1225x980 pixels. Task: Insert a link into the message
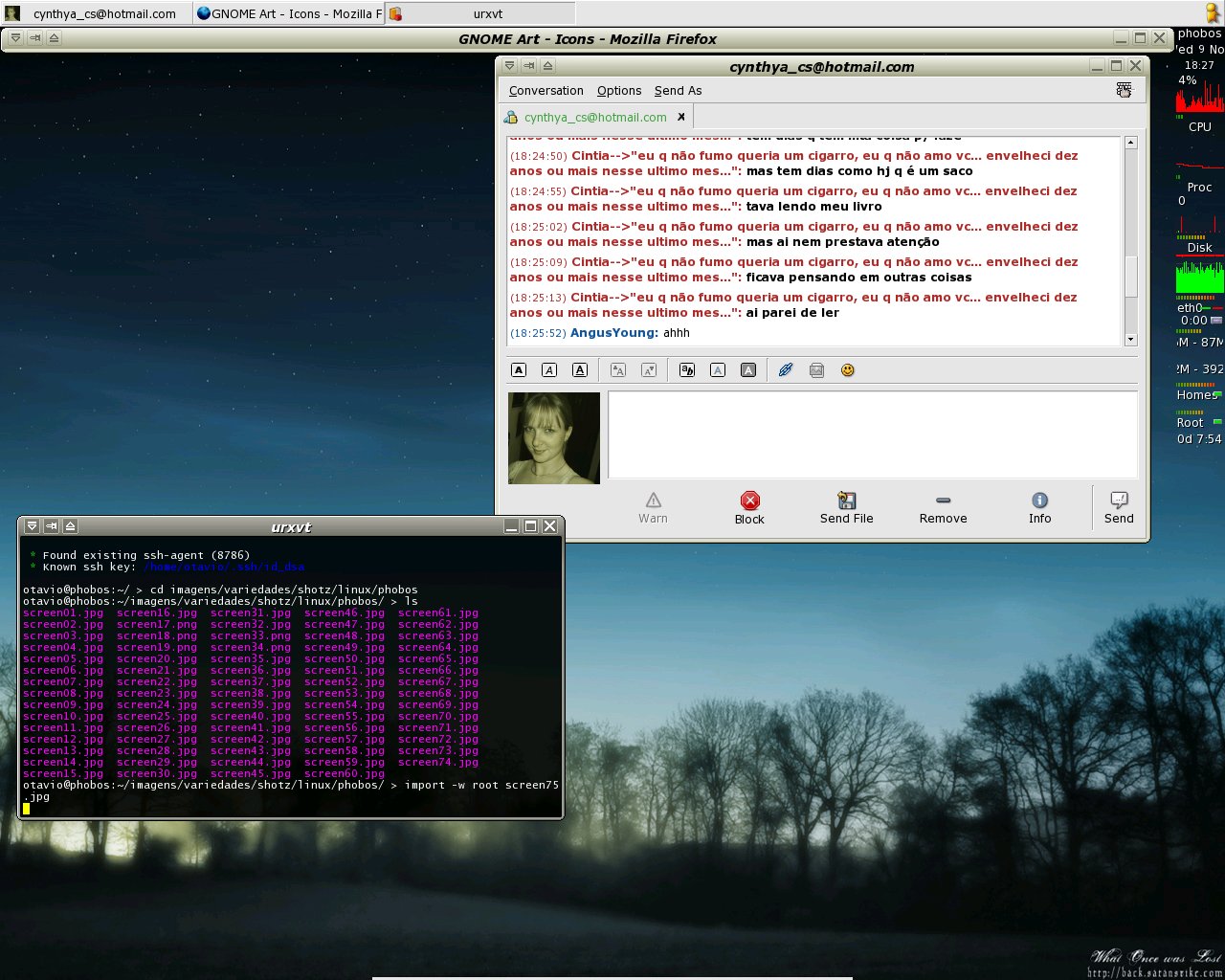click(x=786, y=370)
